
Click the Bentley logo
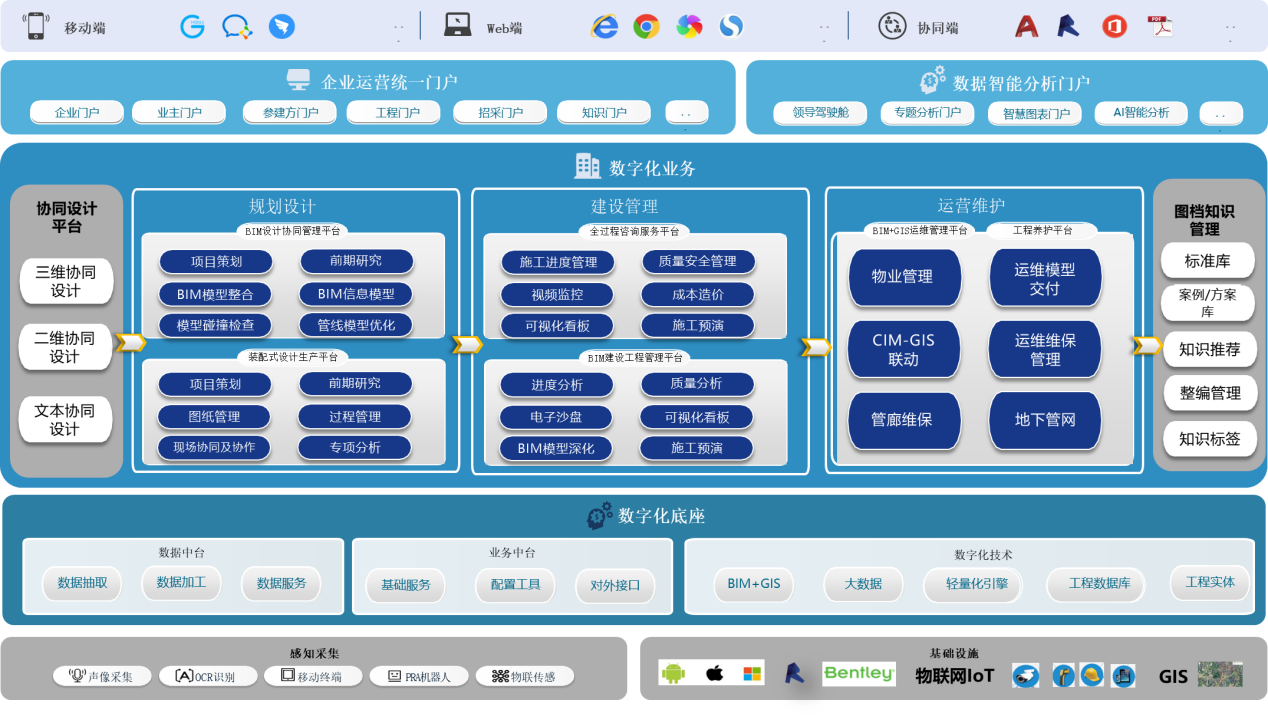[x=858, y=674]
